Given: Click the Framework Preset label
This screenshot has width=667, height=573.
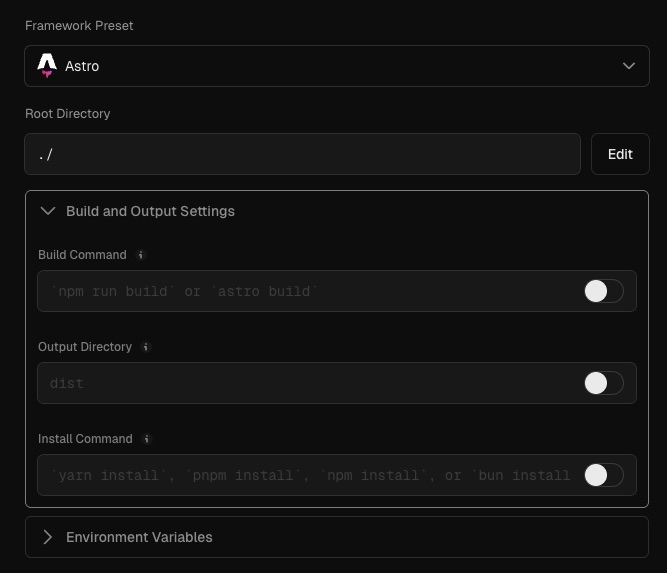Looking at the screenshot, I should 79,26.
